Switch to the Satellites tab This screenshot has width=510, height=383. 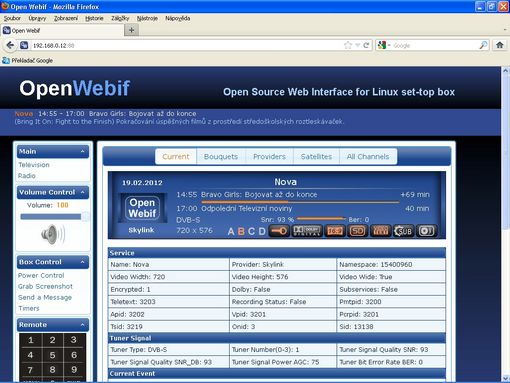(316, 157)
